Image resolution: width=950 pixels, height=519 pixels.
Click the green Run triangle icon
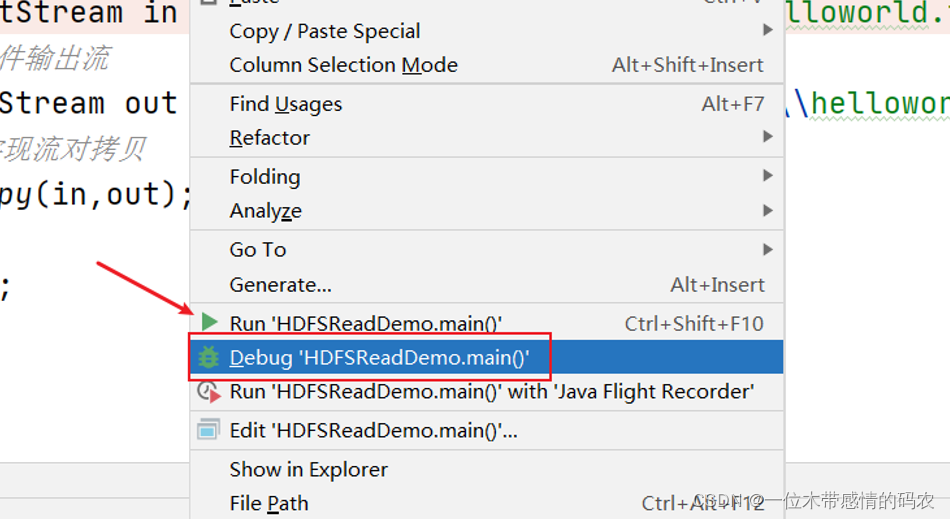pyautogui.click(x=209, y=322)
